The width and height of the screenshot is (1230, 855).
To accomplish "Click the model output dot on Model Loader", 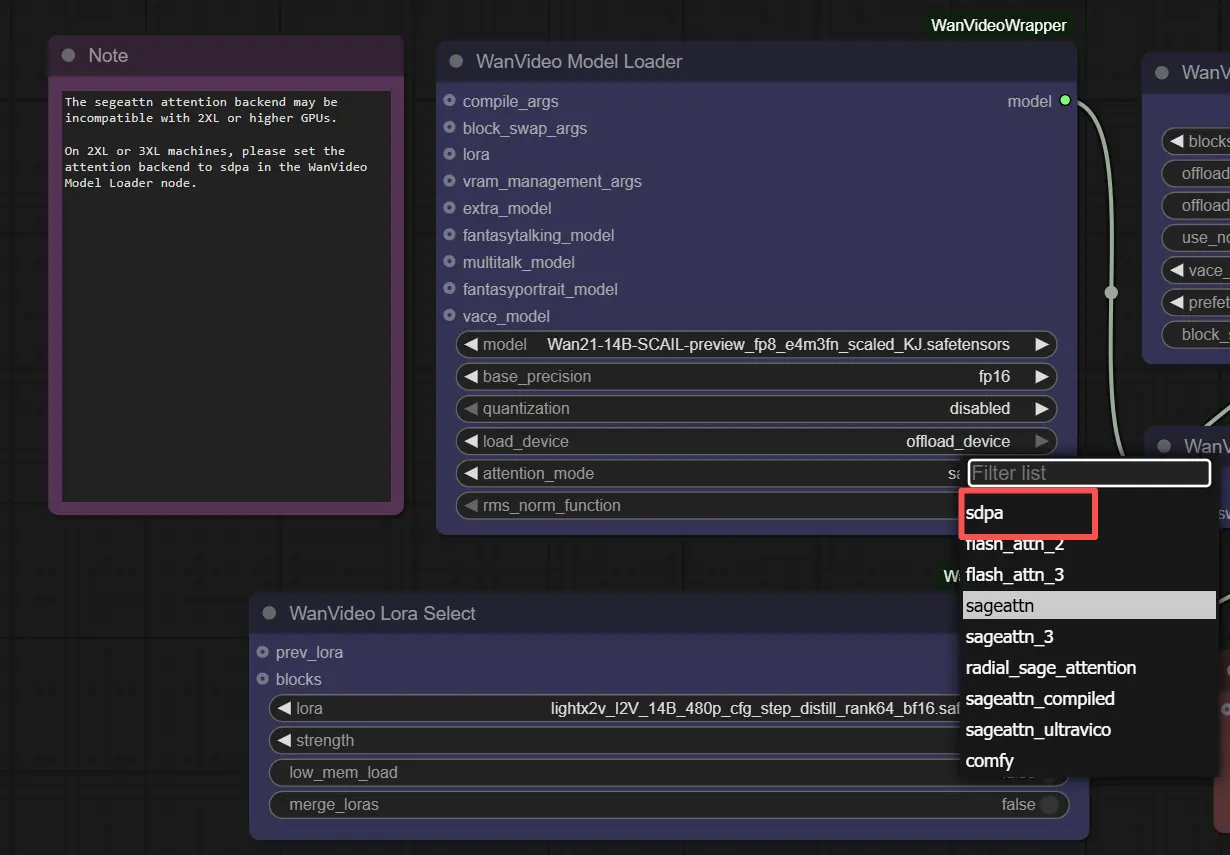I will (1065, 101).
